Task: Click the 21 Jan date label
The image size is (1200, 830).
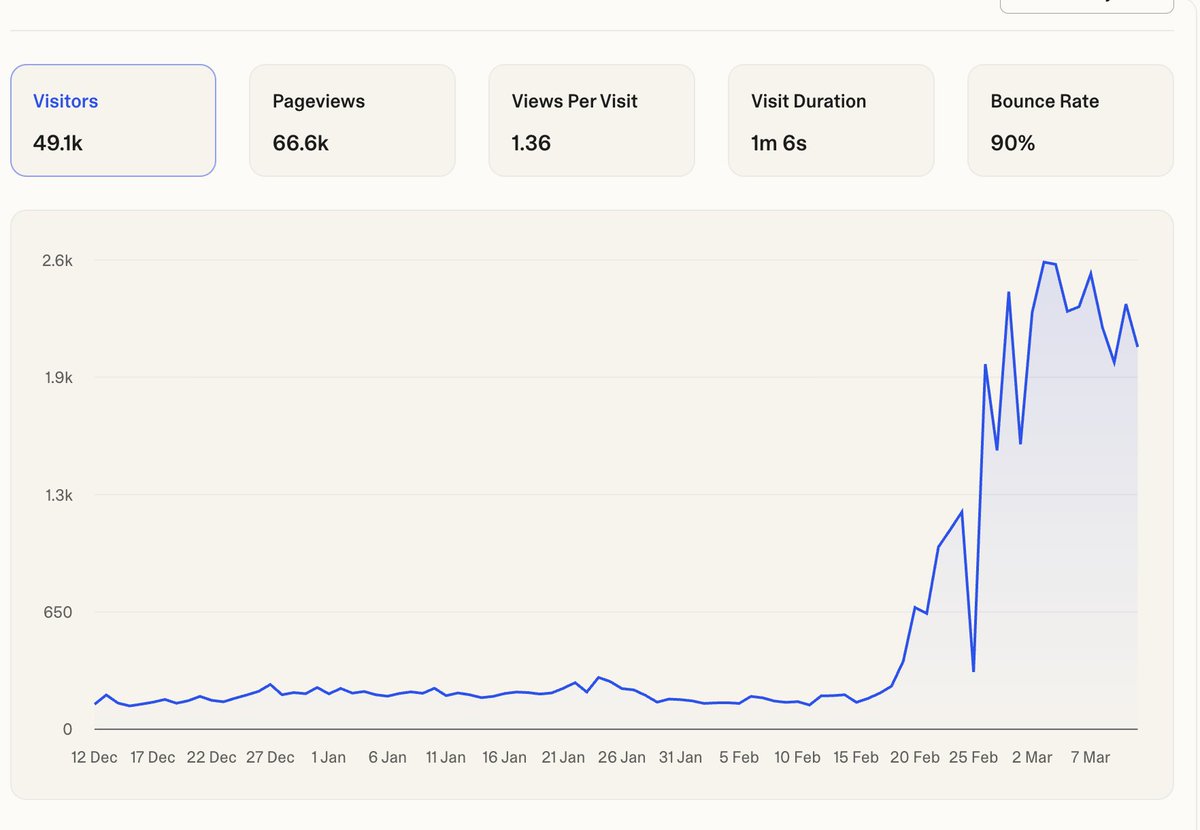Action: [x=563, y=757]
